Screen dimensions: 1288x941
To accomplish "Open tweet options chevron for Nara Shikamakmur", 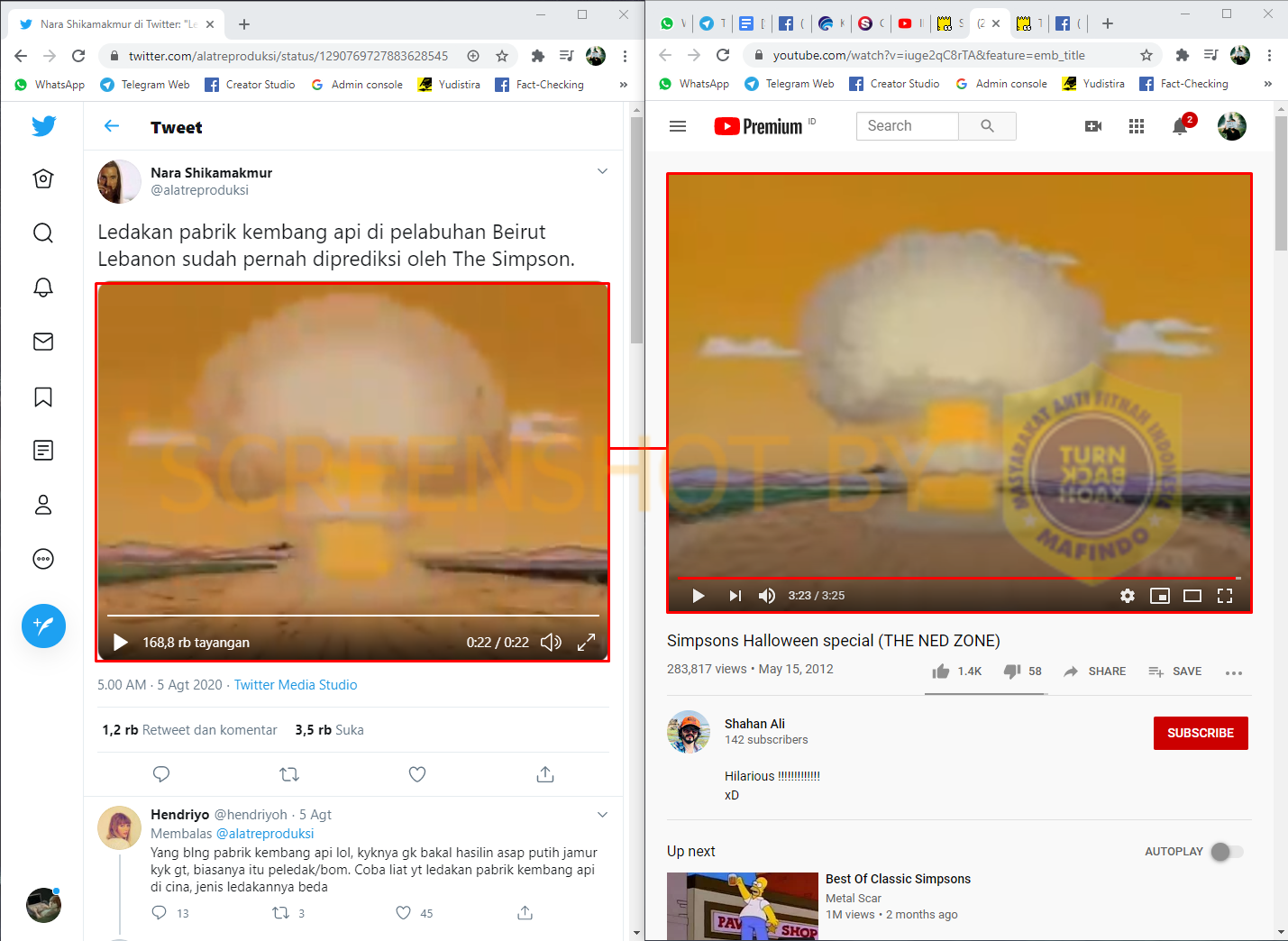I will [x=602, y=171].
